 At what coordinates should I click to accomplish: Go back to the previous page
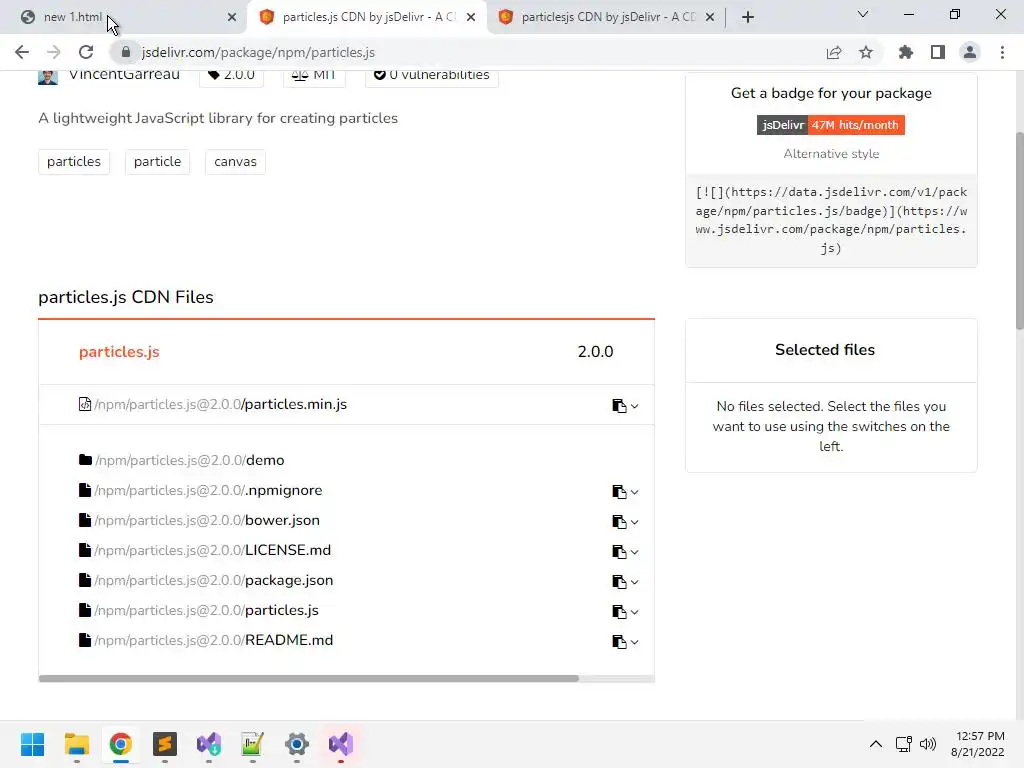click(22, 52)
